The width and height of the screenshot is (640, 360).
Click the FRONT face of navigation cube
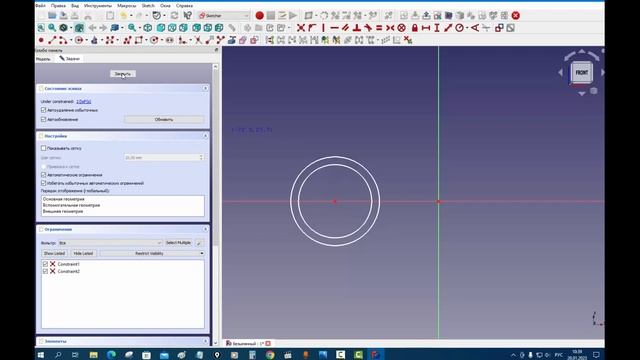coord(582,73)
